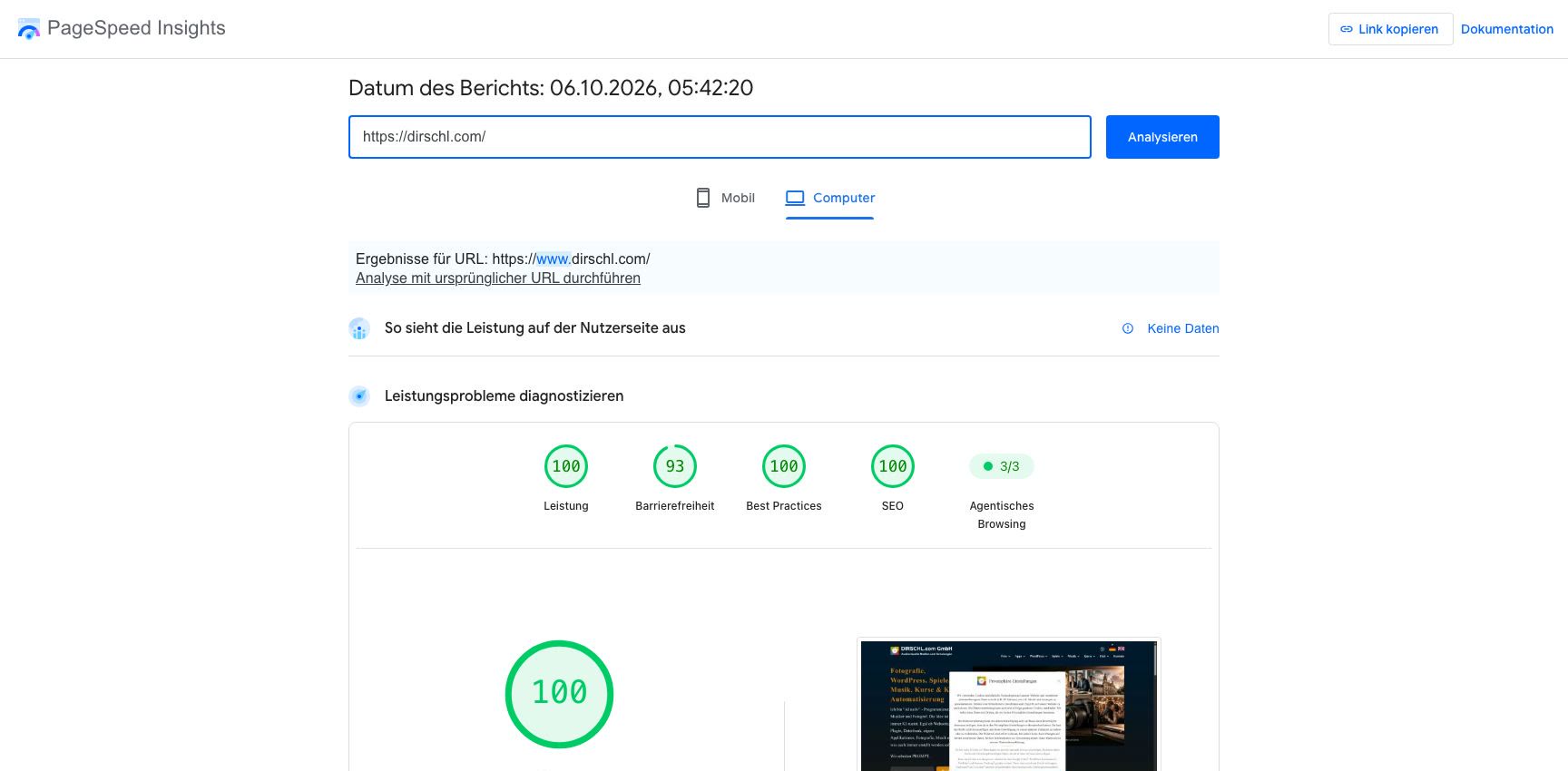Jump to Best Practices score gauge
The height and width of the screenshot is (771, 1568).
(x=784, y=466)
